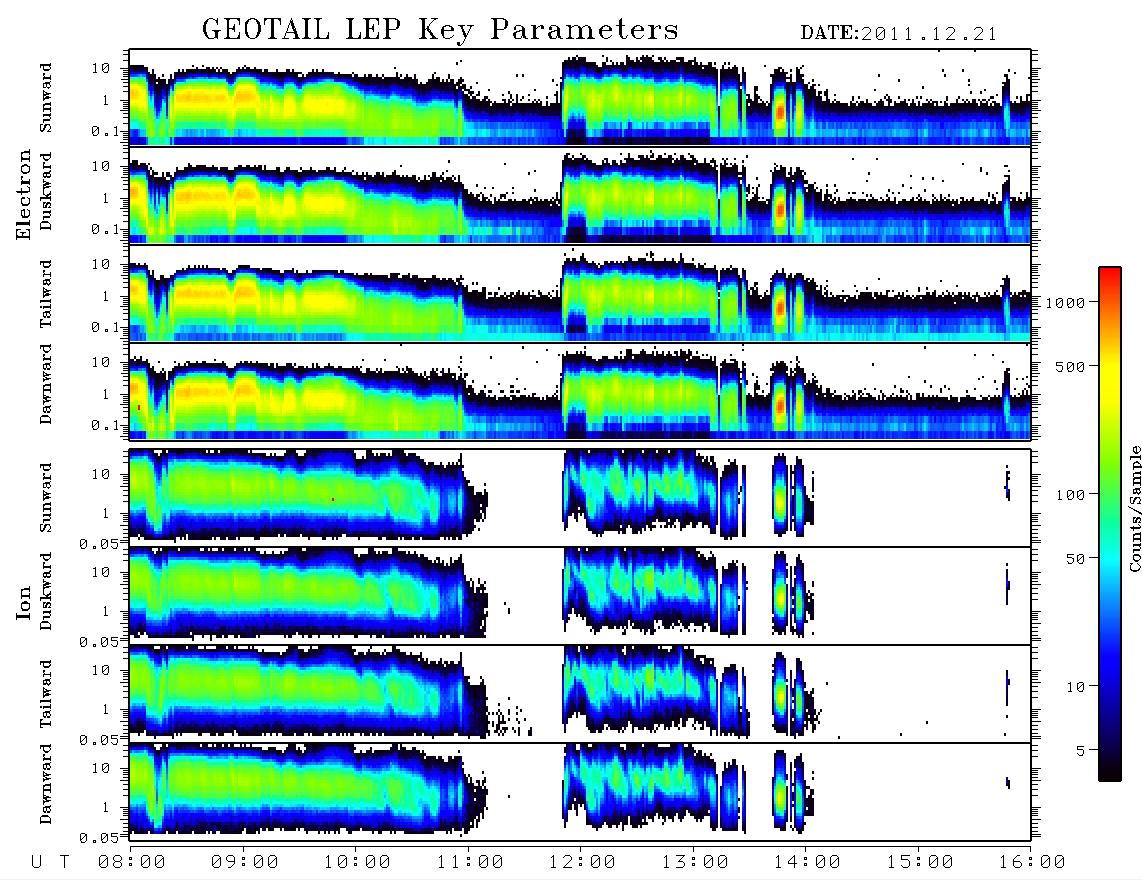The height and width of the screenshot is (880, 1142).
Task: Click the Electron Duskward spectrogram panel
Action: pyautogui.click(x=580, y=195)
